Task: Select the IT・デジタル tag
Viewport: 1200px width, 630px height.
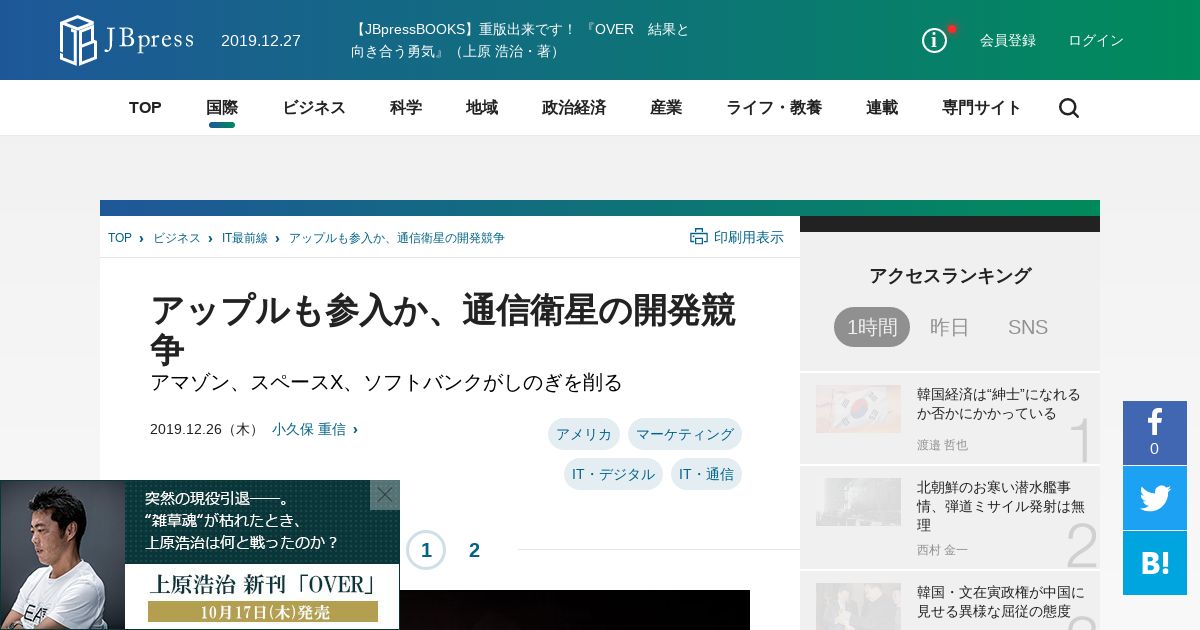Action: [613, 474]
